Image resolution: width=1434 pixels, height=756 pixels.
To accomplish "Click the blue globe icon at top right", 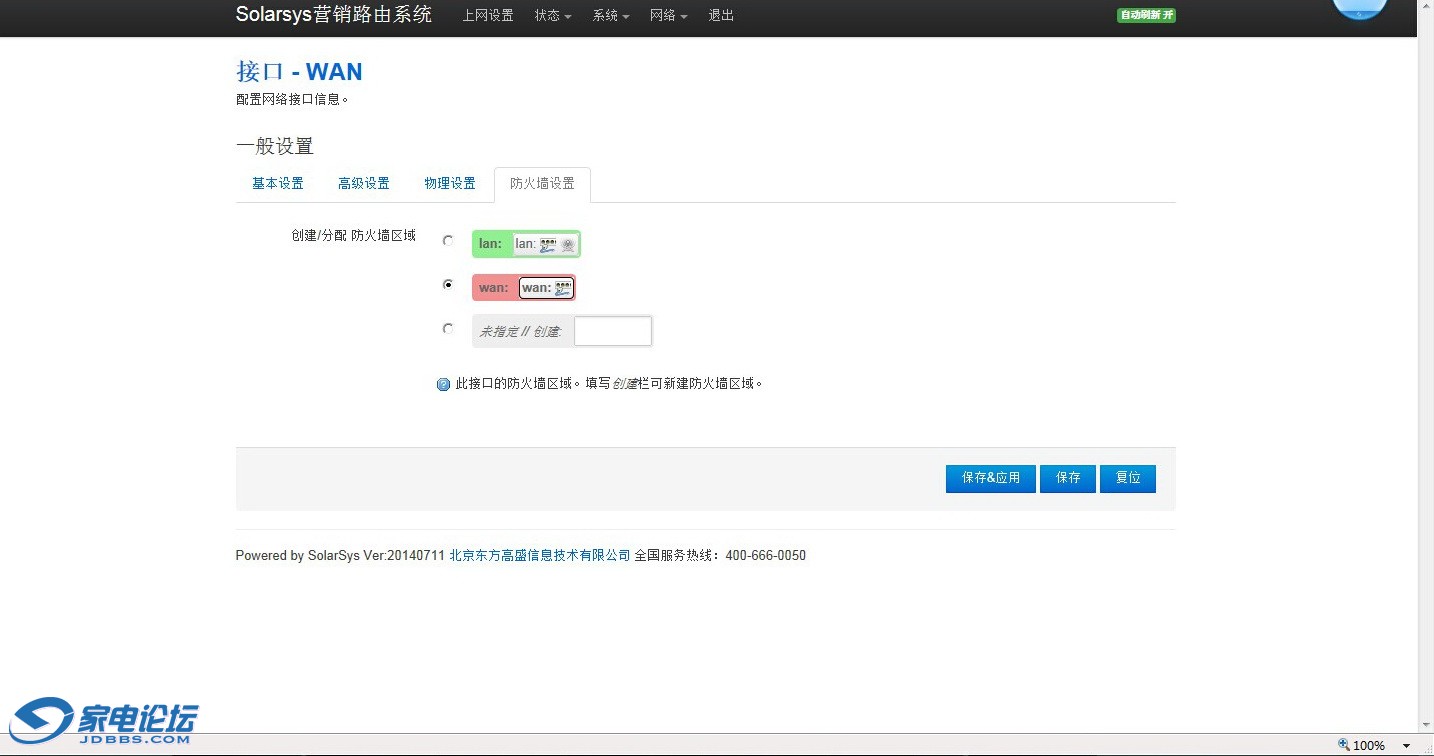I will pos(1359,8).
